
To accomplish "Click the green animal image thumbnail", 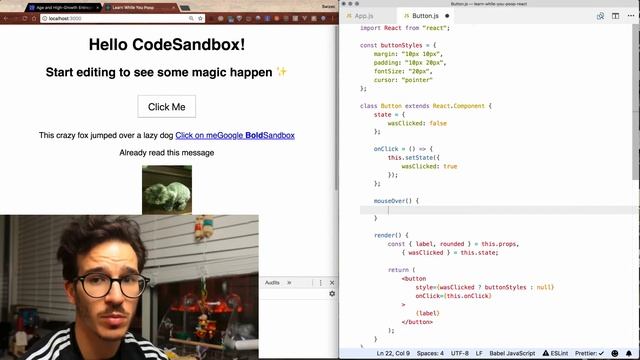I will tap(167, 189).
